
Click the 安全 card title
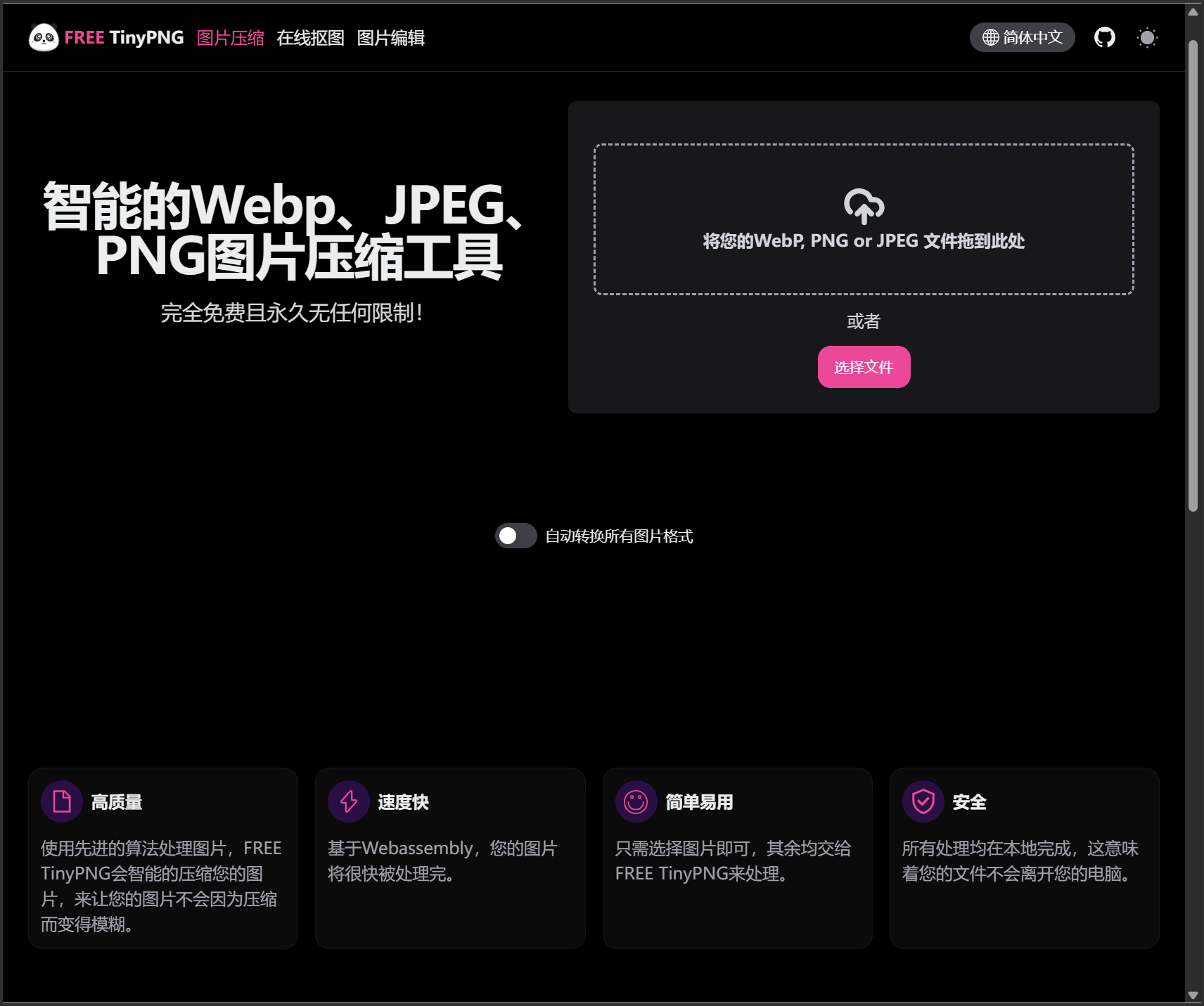click(970, 802)
